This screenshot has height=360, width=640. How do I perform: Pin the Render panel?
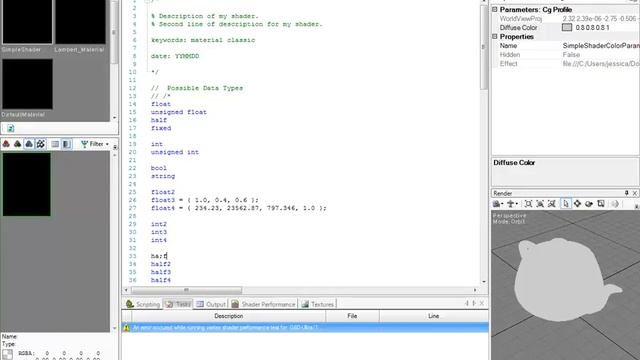coord(627,193)
